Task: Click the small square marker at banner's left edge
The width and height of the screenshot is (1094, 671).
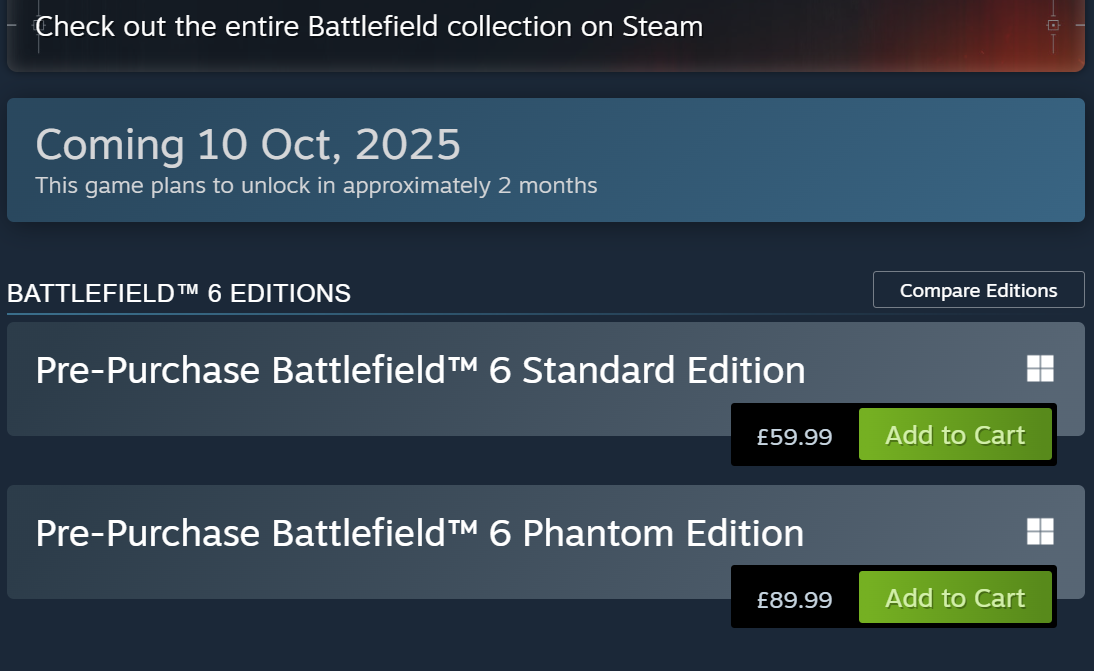Action: [x=39, y=24]
